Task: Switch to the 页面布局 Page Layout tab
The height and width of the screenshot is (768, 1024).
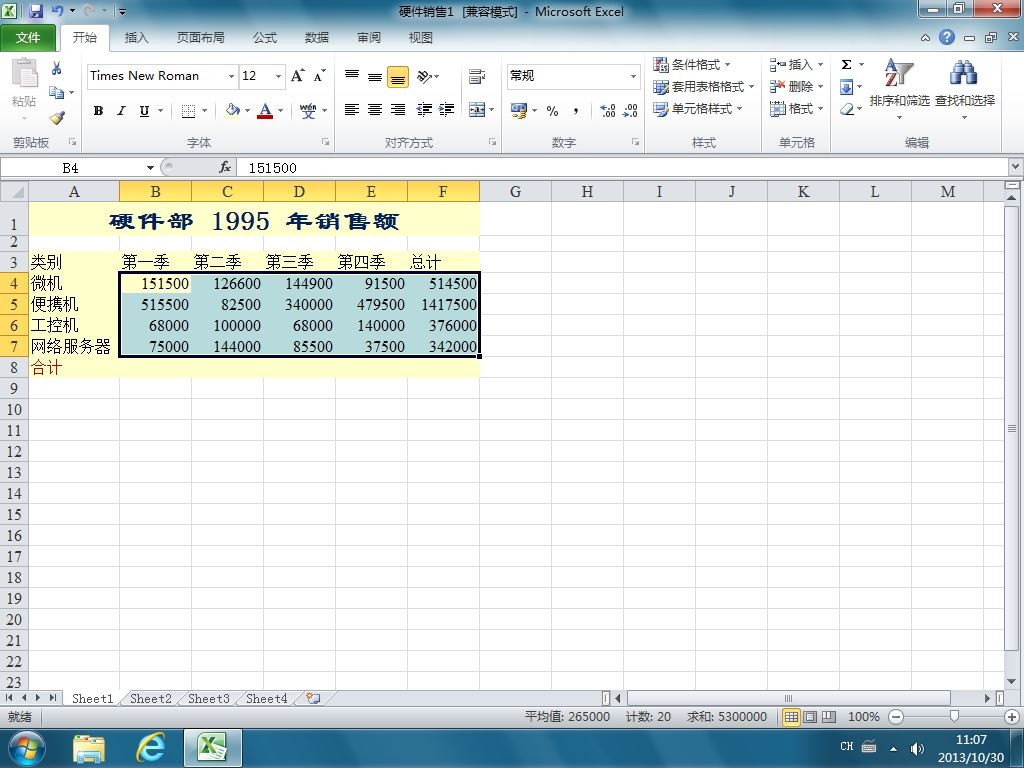Action: 200,38
